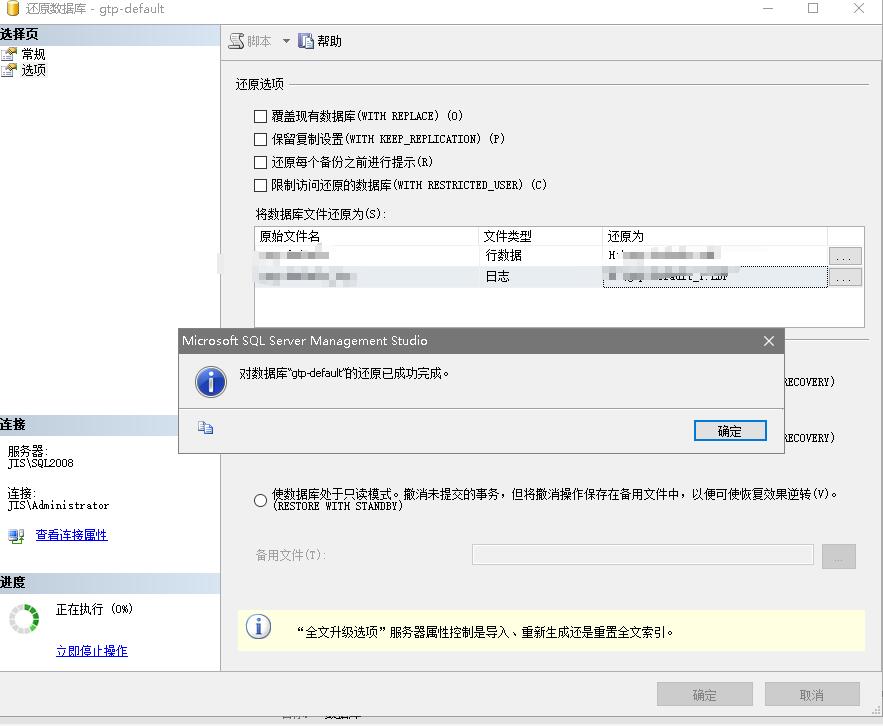Viewport: 883px width, 726px height.
Task: Click the blue information icon in message box
Action: (x=211, y=382)
